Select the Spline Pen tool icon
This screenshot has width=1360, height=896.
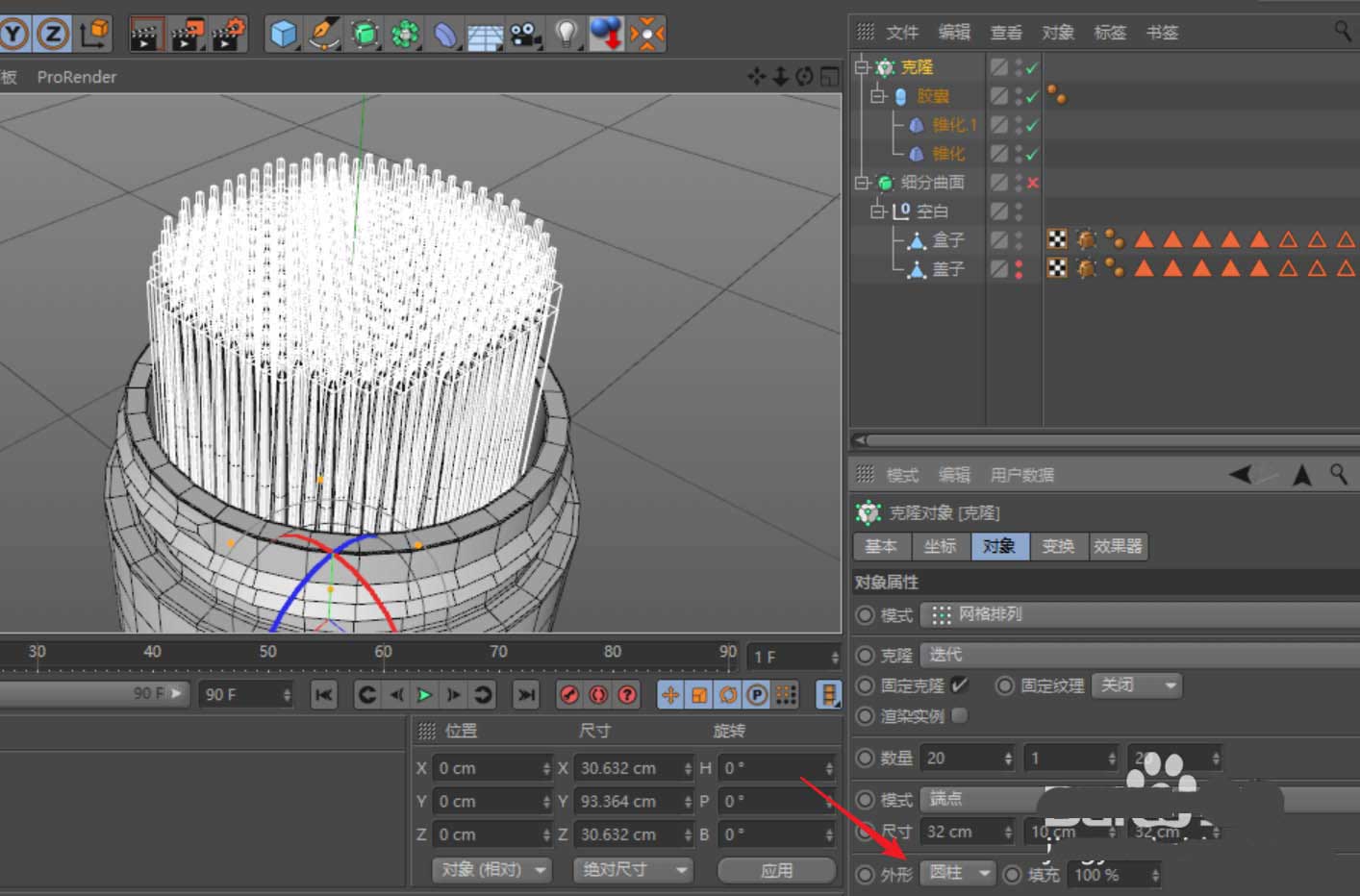(x=324, y=35)
